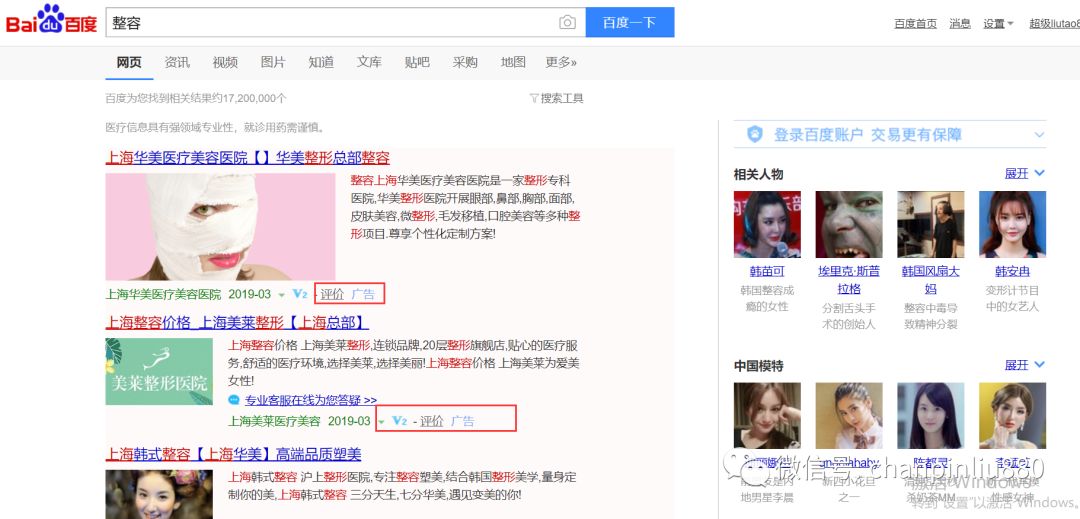The width and height of the screenshot is (1080, 519).
Task: Click the Baidu logo
Action: (x=51, y=21)
